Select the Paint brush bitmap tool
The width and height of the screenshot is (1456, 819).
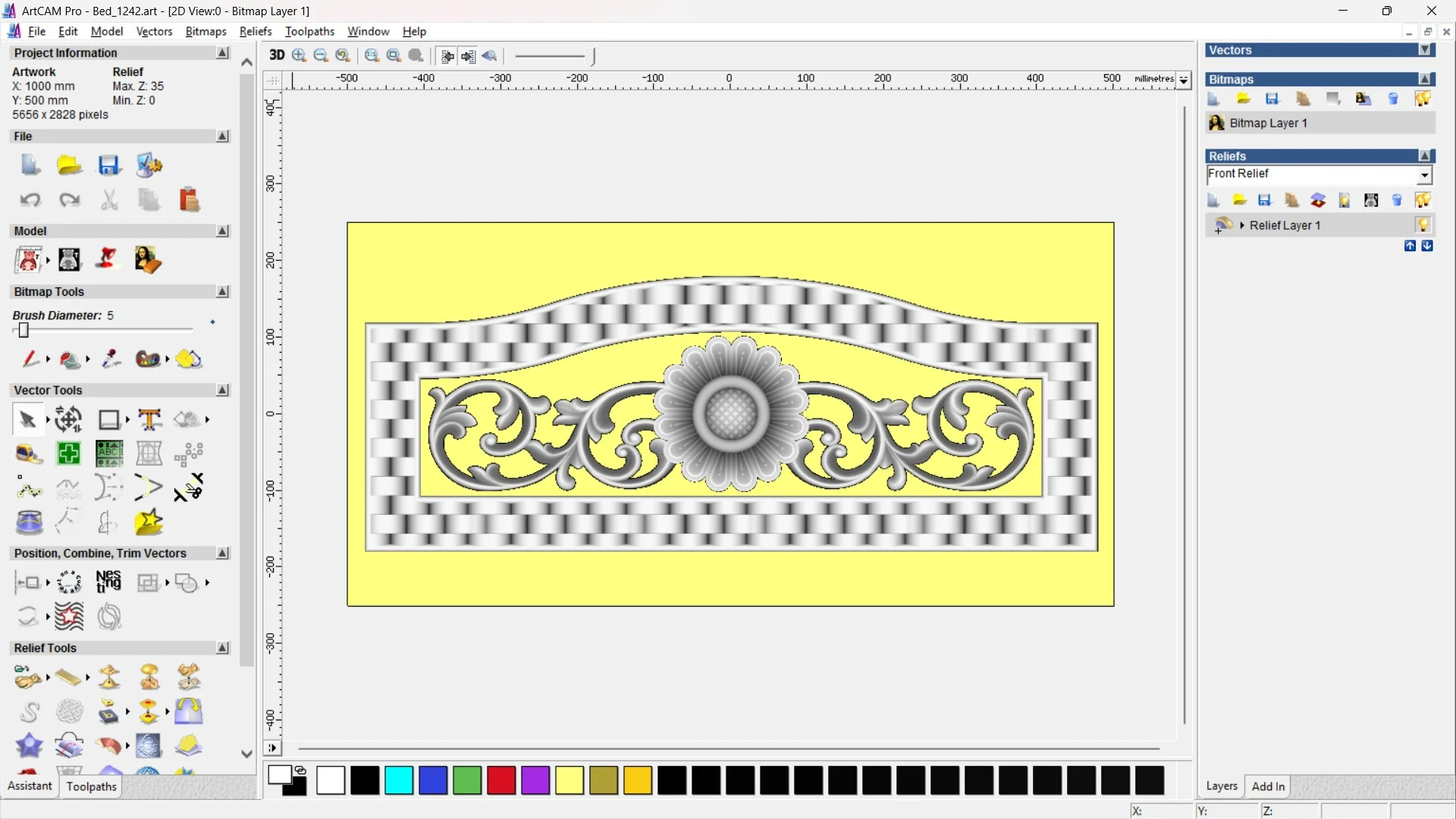[30, 359]
